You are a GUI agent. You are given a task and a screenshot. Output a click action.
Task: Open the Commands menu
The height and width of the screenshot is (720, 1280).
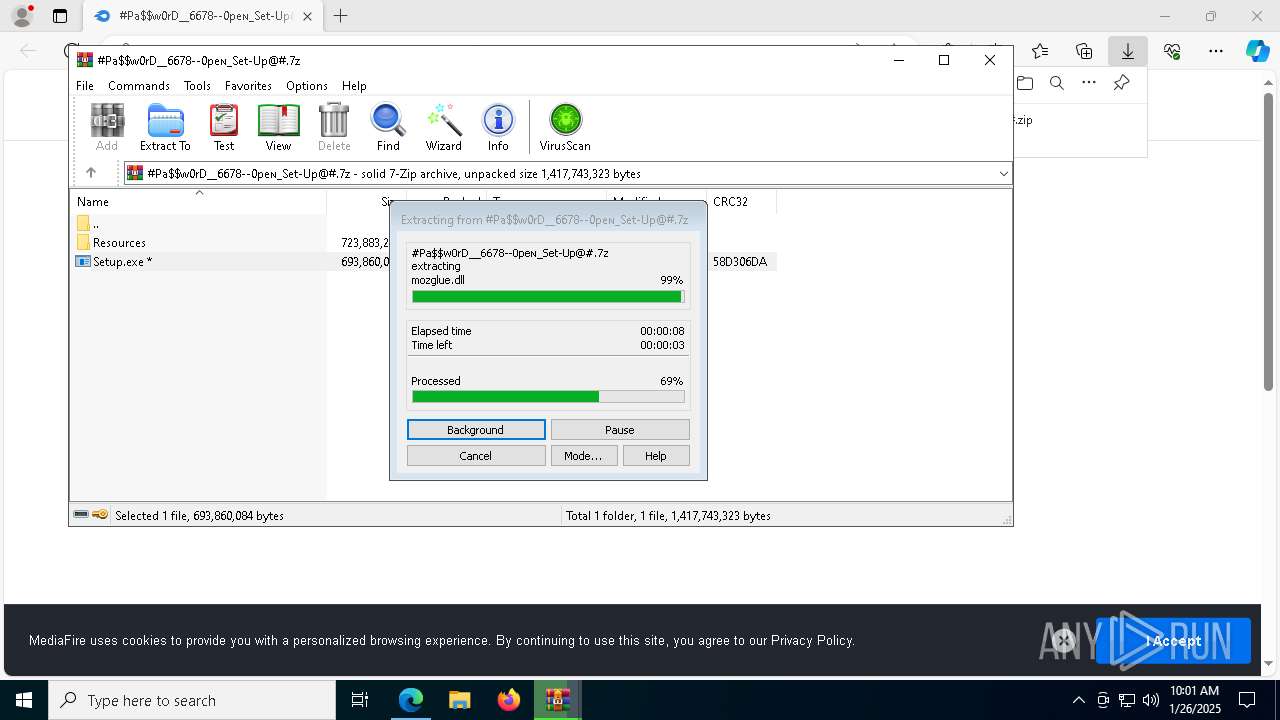[139, 86]
